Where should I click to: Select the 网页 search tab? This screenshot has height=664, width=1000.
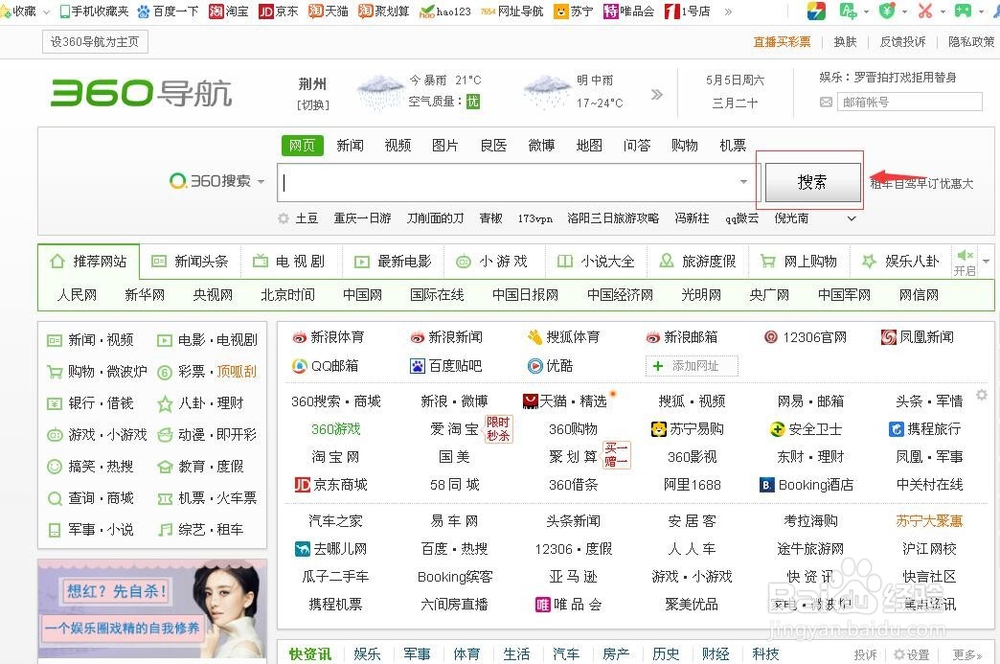(x=302, y=145)
